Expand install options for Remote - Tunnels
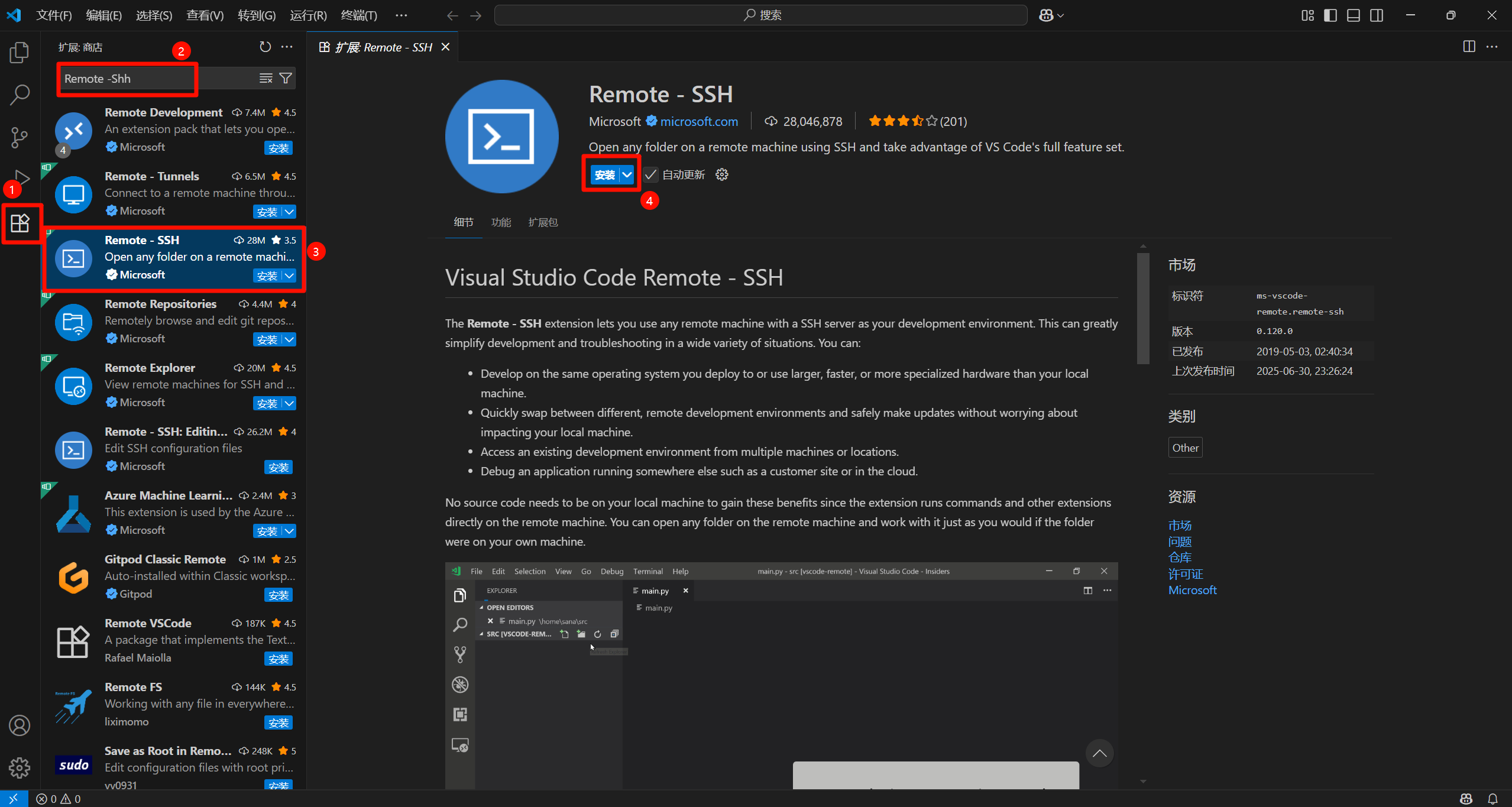This screenshot has height=807, width=1512. pyautogui.click(x=289, y=212)
